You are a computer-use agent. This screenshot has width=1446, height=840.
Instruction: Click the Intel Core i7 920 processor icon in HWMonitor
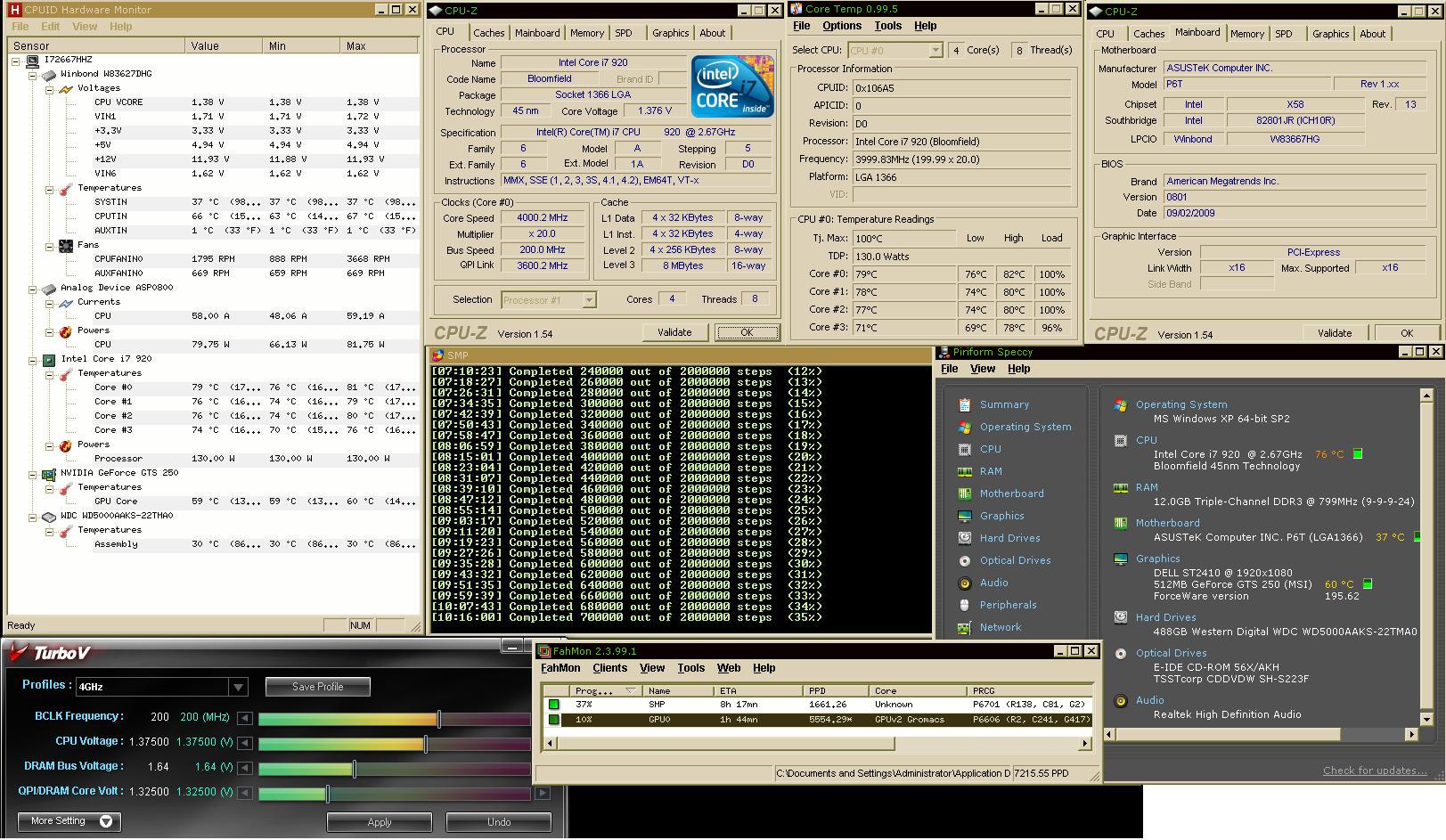pyautogui.click(x=50, y=359)
